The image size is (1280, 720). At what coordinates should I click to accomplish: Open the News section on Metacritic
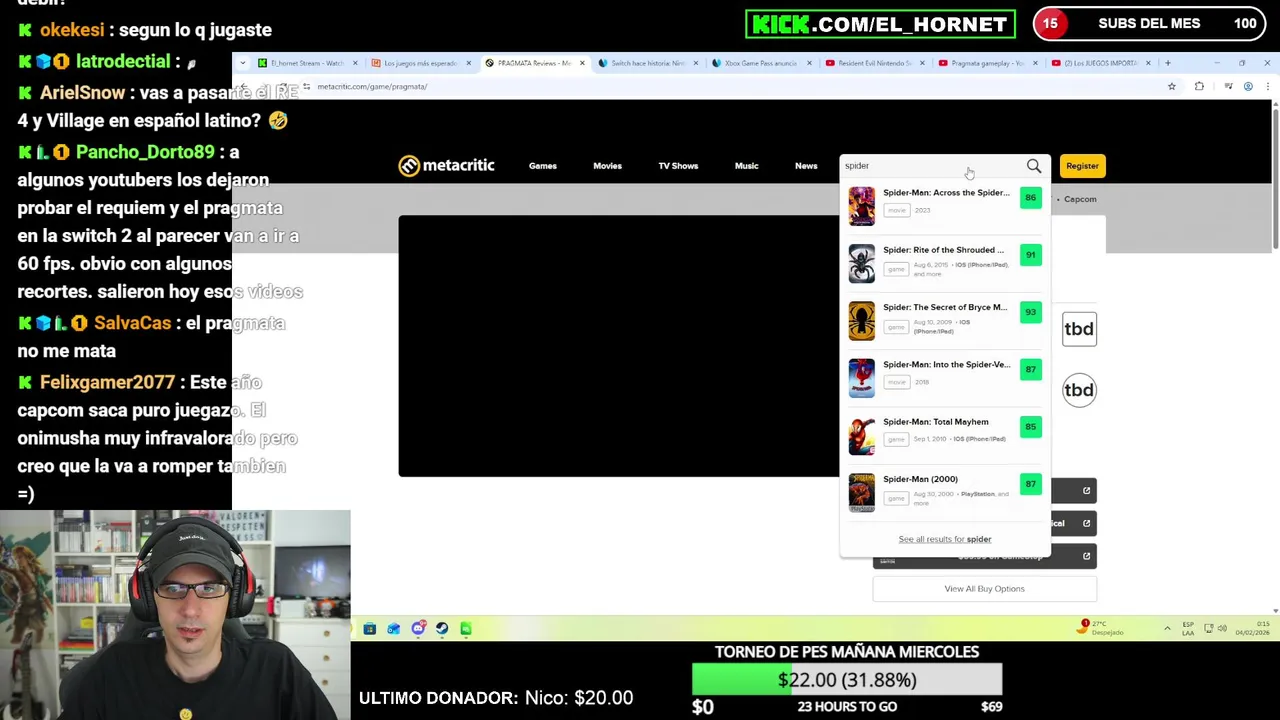(x=806, y=166)
